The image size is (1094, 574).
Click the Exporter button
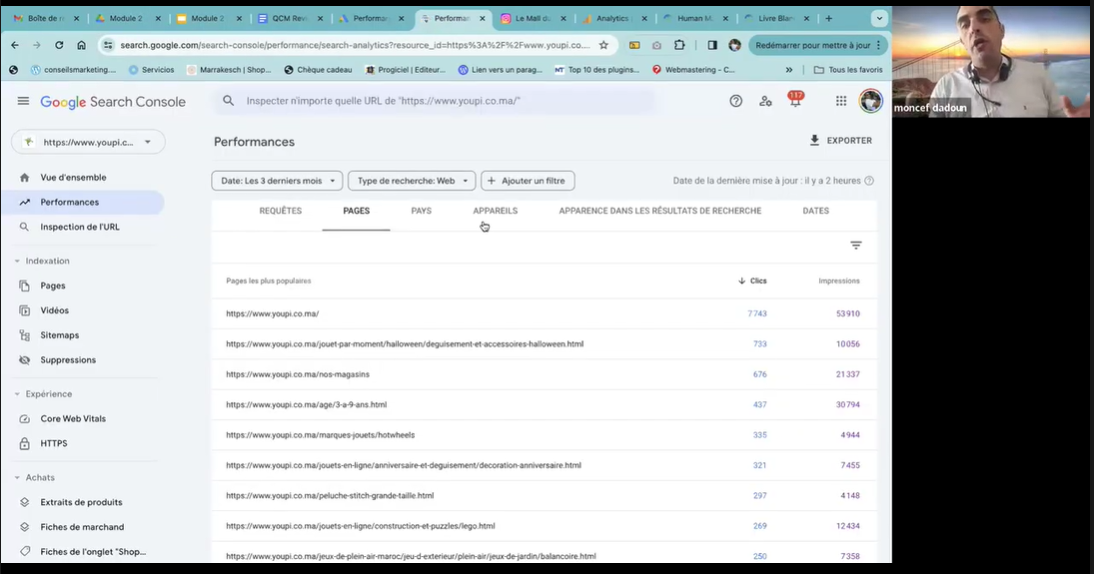840,140
